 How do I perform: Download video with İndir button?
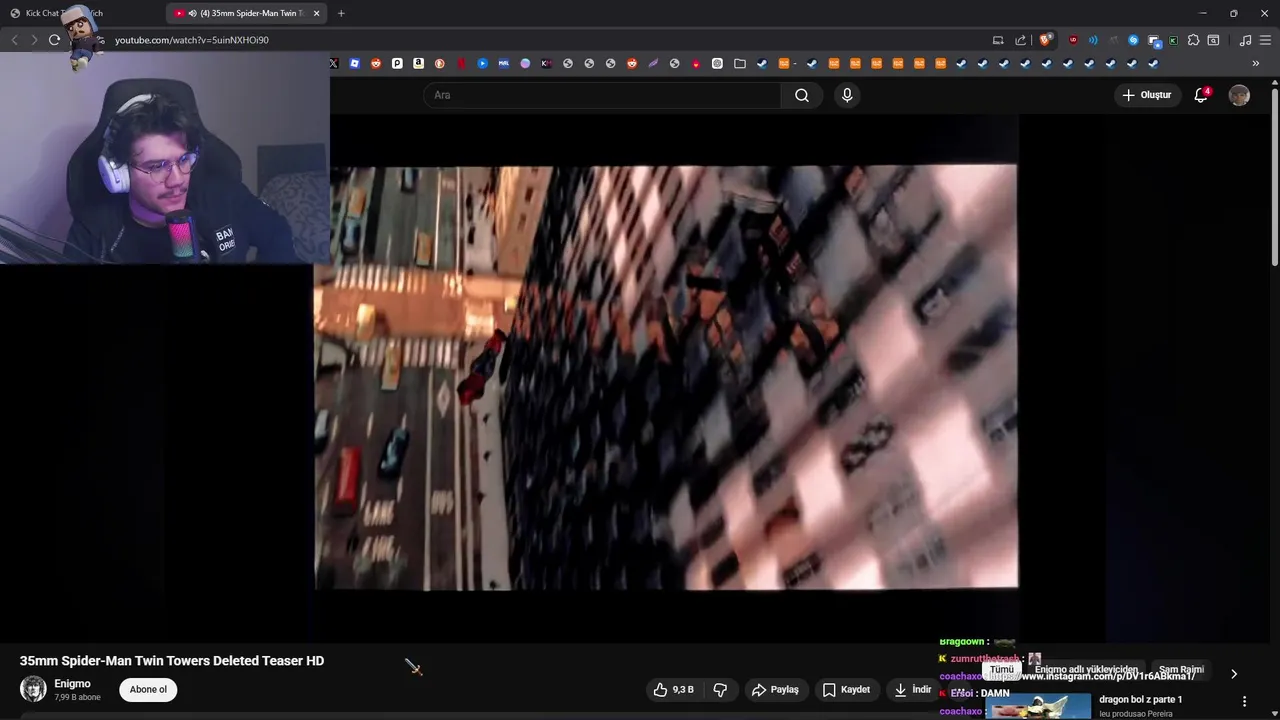click(913, 689)
